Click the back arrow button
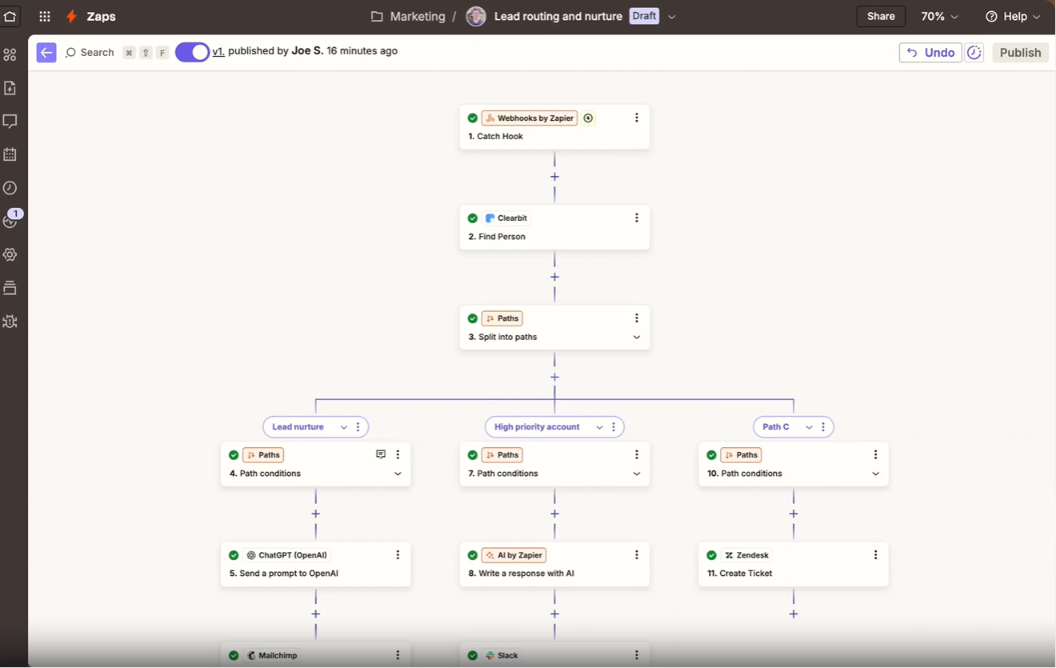The width and height of the screenshot is (1056, 668). pyautogui.click(x=46, y=53)
